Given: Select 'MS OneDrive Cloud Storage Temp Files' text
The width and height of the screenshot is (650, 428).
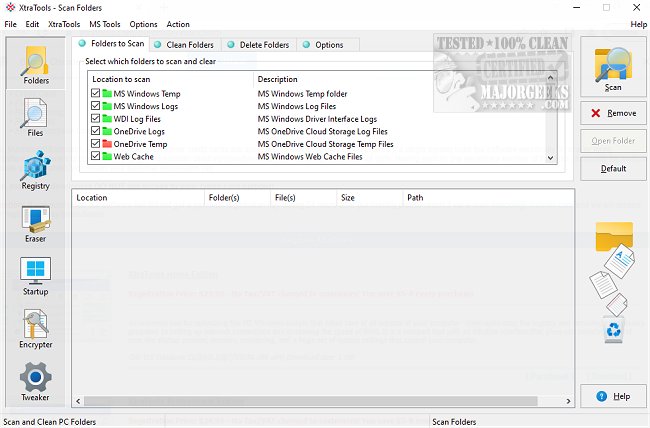Looking at the screenshot, I should pyautogui.click(x=325, y=144).
